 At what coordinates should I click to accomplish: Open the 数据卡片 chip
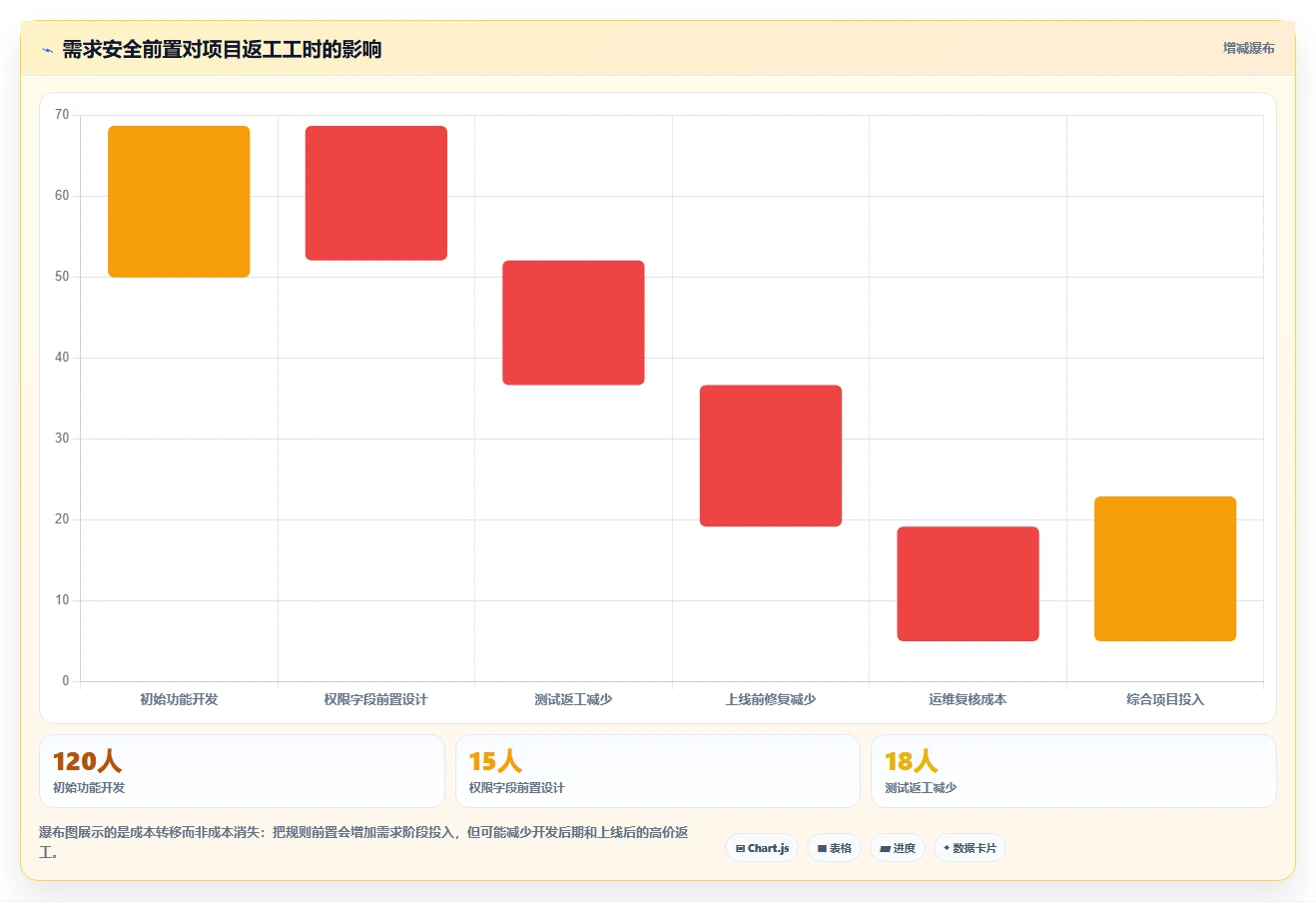click(970, 848)
